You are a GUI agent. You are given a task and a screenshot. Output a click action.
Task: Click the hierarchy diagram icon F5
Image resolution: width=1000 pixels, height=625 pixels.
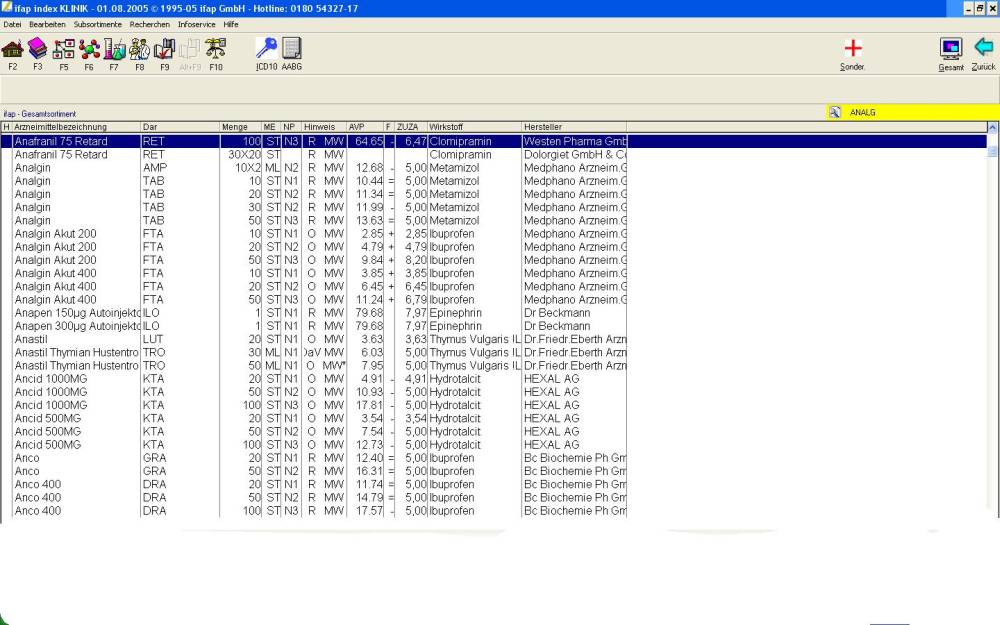click(63, 49)
